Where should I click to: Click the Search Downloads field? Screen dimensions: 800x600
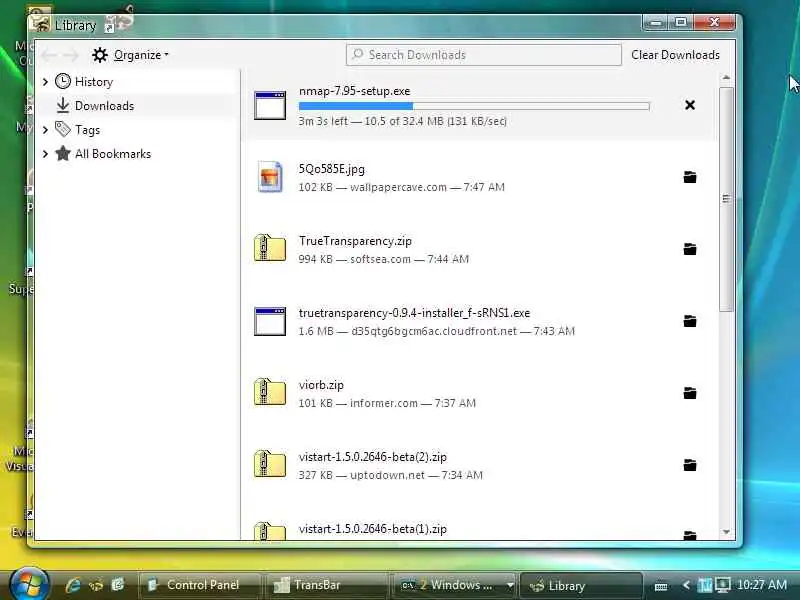point(484,55)
